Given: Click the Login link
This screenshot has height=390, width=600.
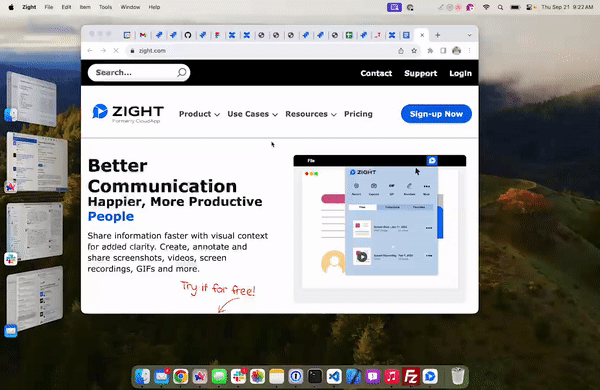Looking at the screenshot, I should (460, 73).
